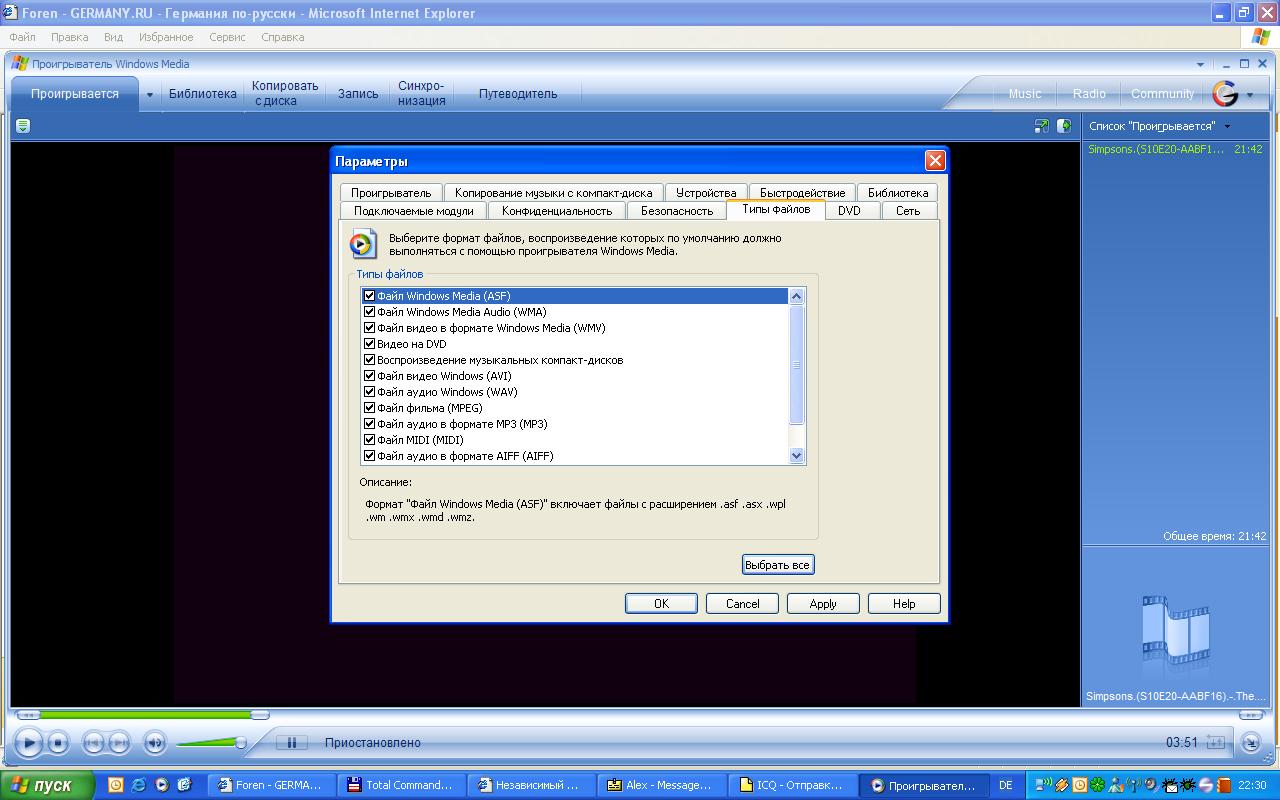Screen dimensions: 1280x800
Task: Select Simpsons playlist entry
Action: point(1175,149)
